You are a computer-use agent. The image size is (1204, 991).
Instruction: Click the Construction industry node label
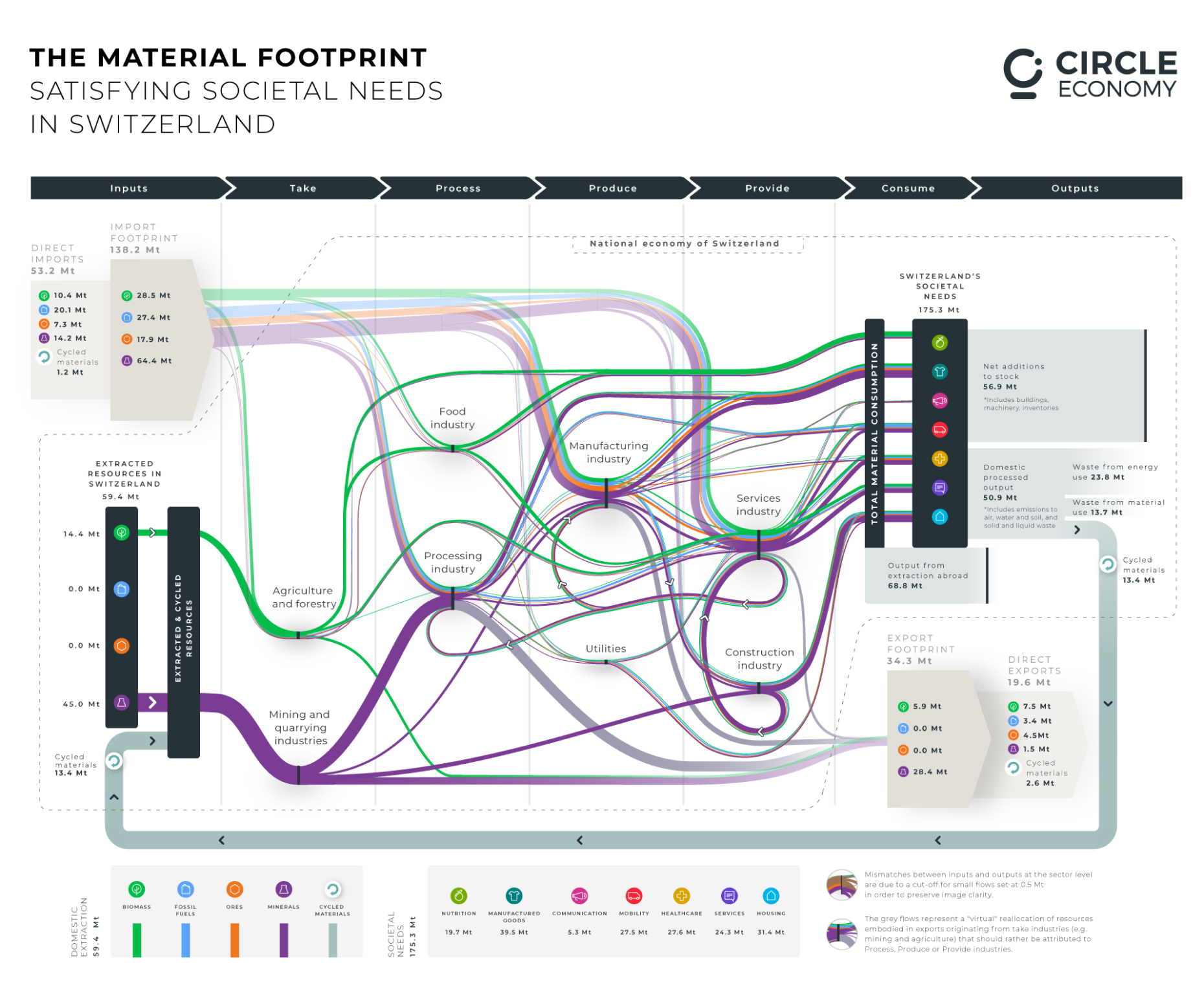[x=759, y=659]
